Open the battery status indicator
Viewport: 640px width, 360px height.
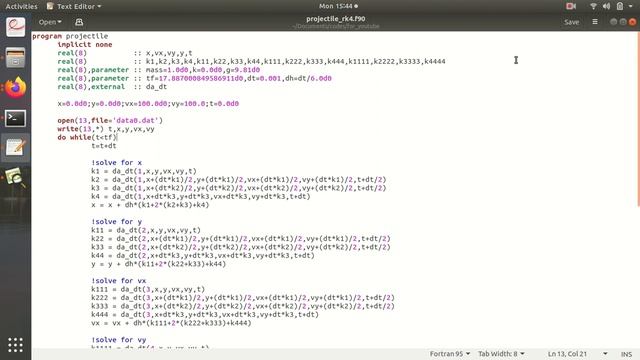[620, 6]
